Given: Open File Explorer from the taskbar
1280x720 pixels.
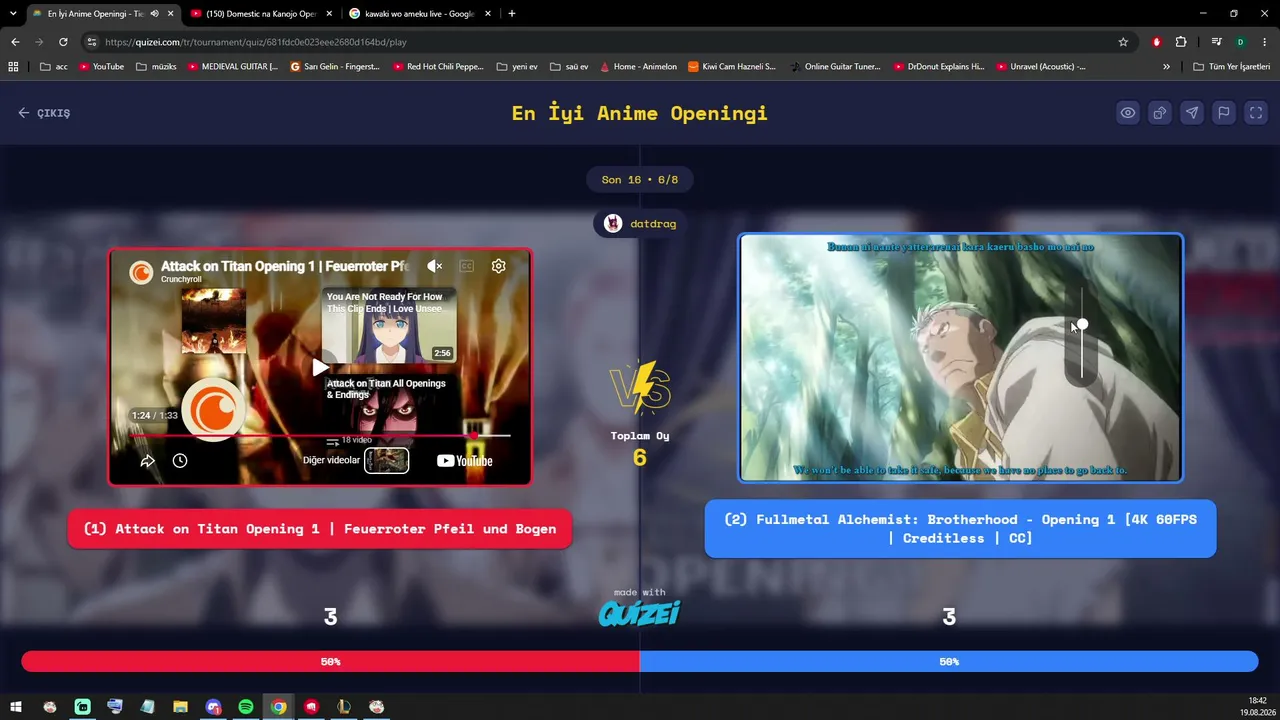Looking at the screenshot, I should pos(180,707).
